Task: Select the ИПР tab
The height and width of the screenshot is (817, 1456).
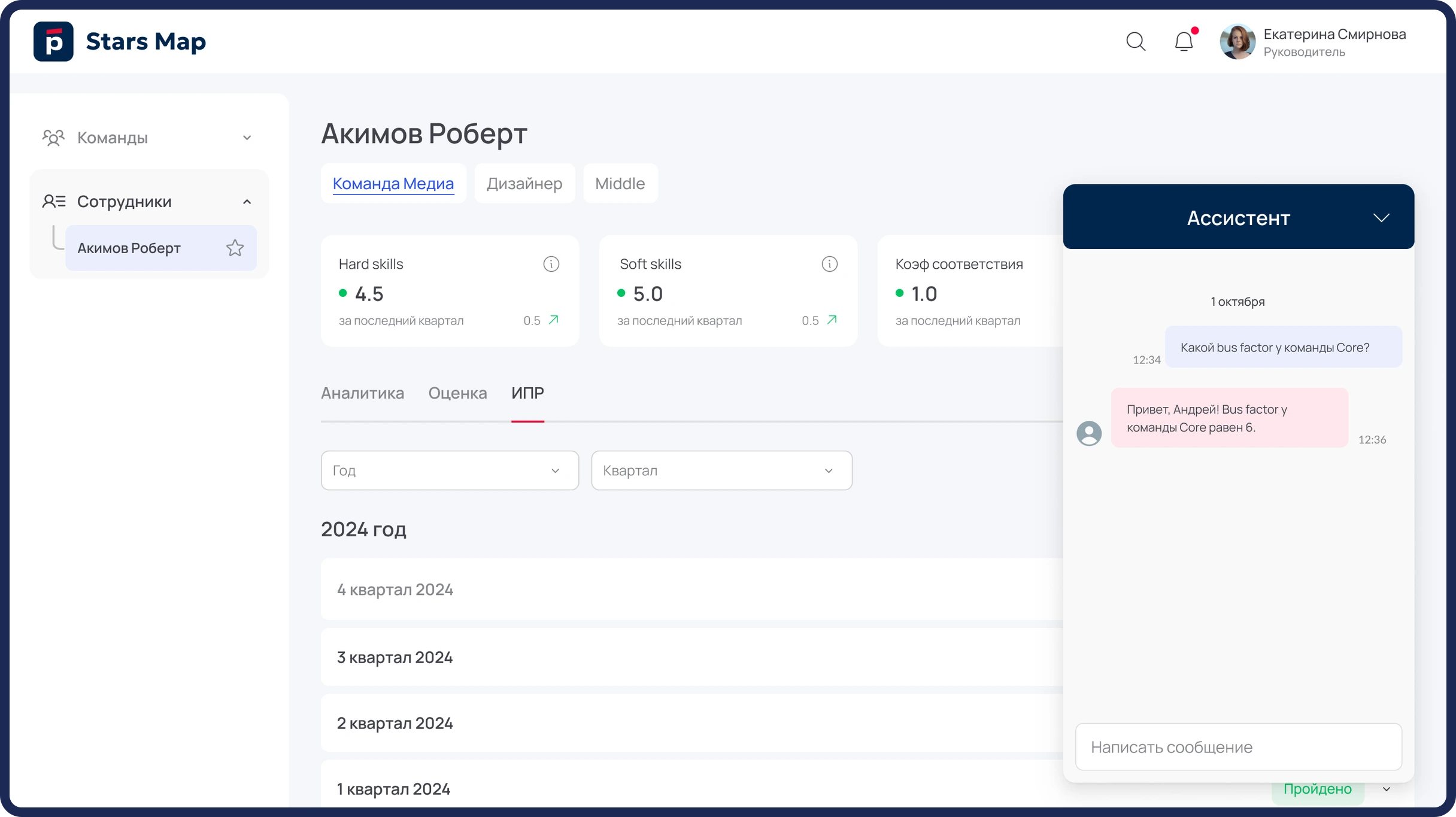Action: click(x=527, y=393)
